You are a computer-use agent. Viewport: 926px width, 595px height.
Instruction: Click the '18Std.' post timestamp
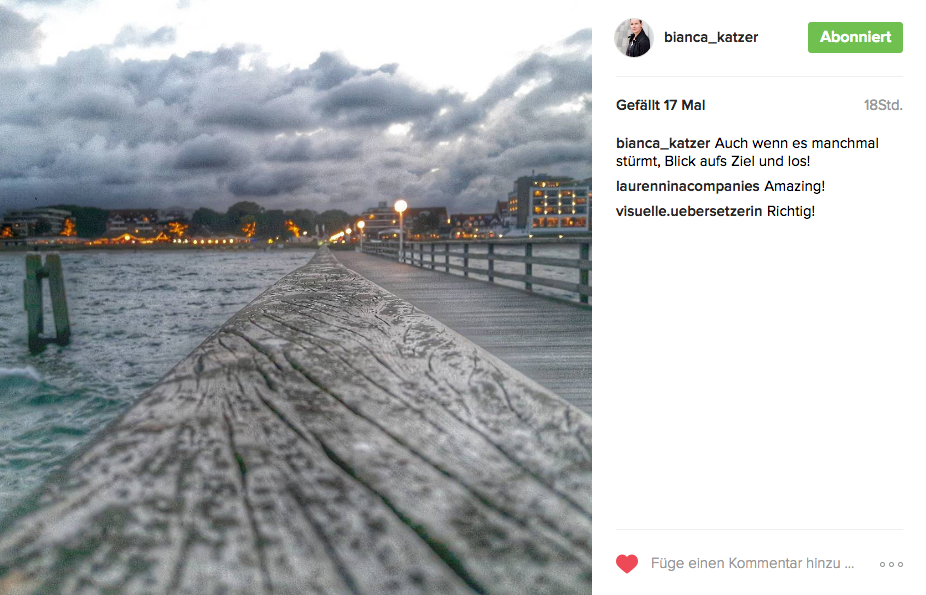(x=883, y=105)
